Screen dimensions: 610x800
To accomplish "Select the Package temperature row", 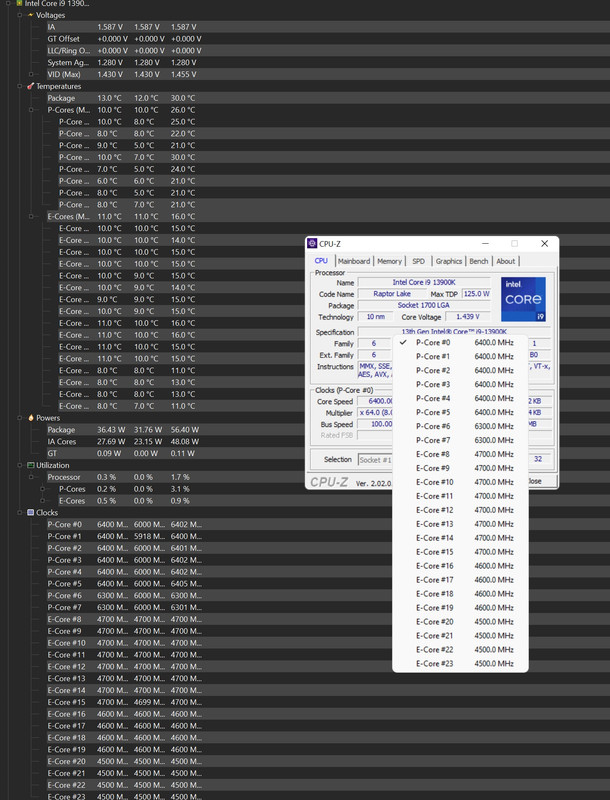I will [328, 98].
